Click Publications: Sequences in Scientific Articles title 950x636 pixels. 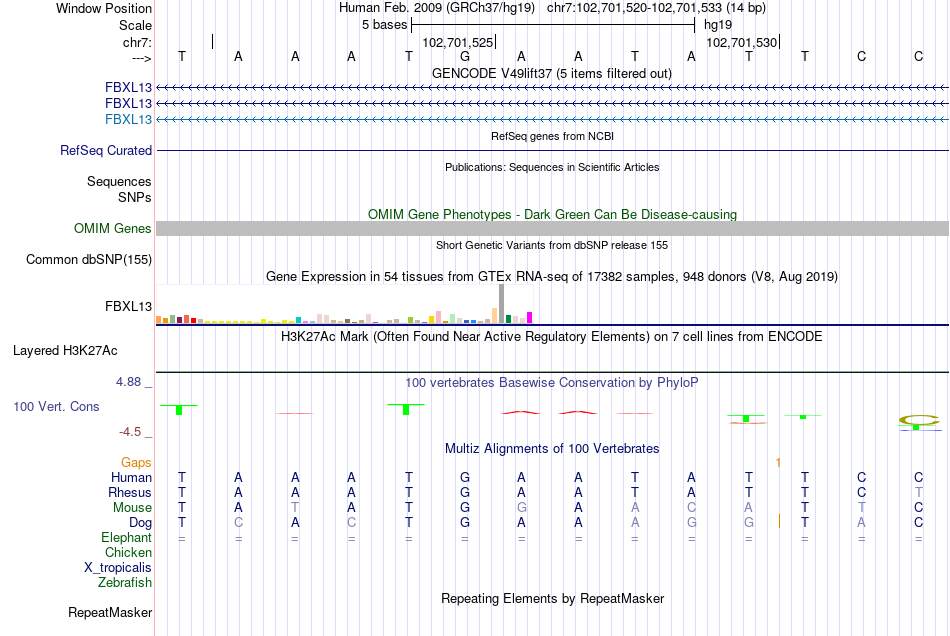(552, 167)
